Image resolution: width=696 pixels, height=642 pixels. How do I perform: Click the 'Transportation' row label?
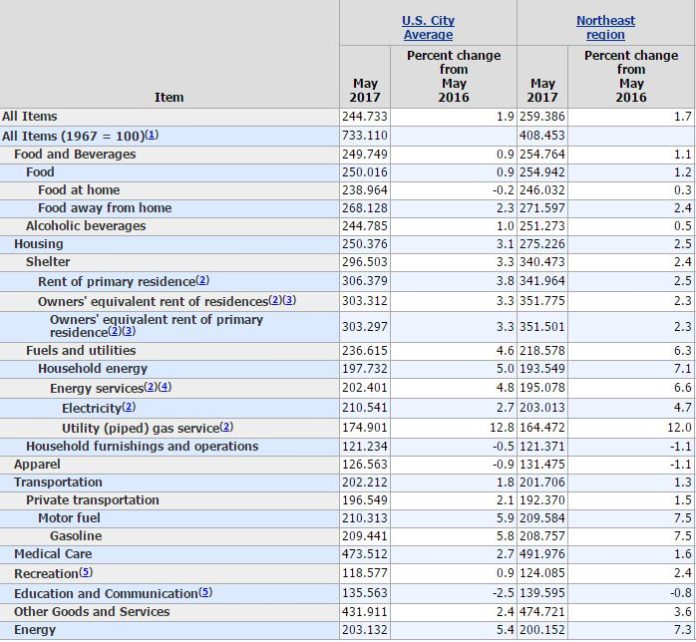[x=58, y=482]
